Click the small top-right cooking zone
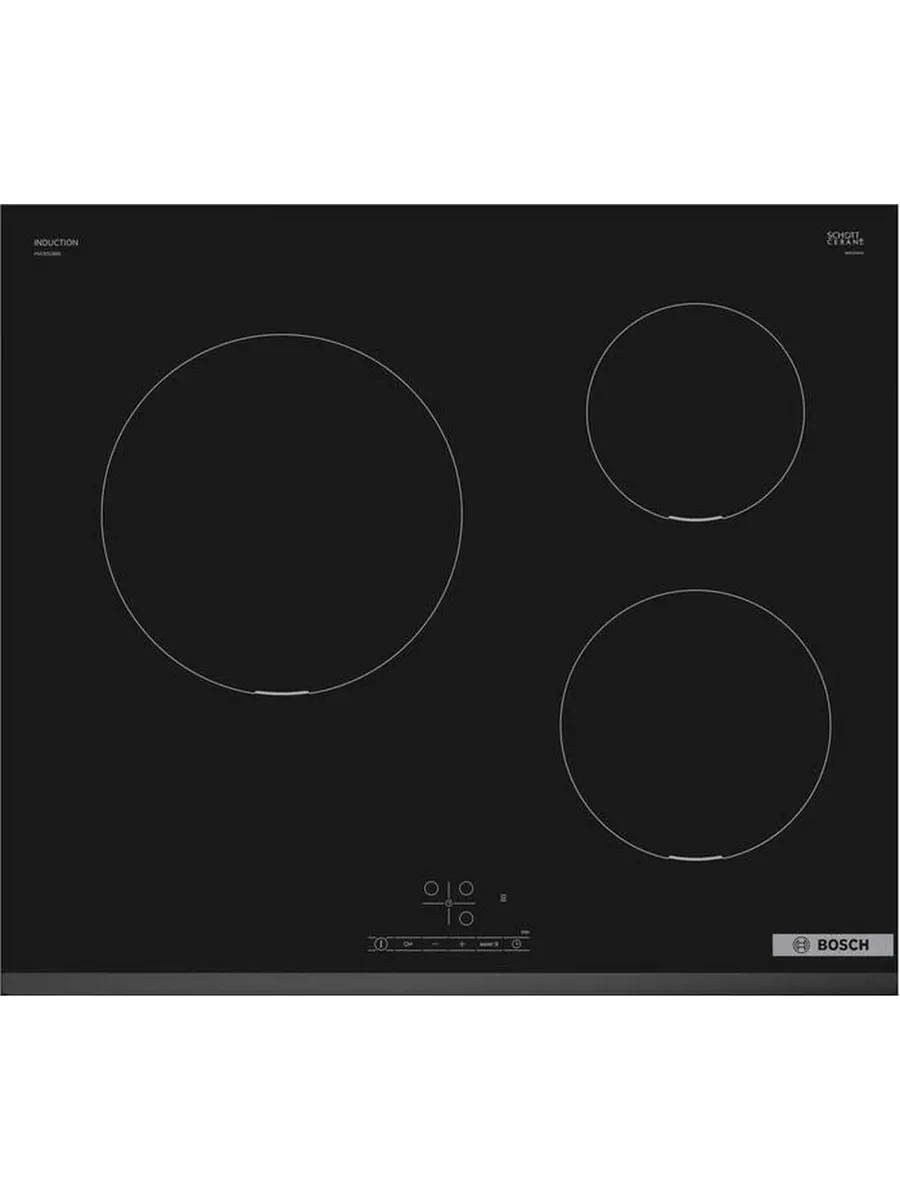 (695, 410)
